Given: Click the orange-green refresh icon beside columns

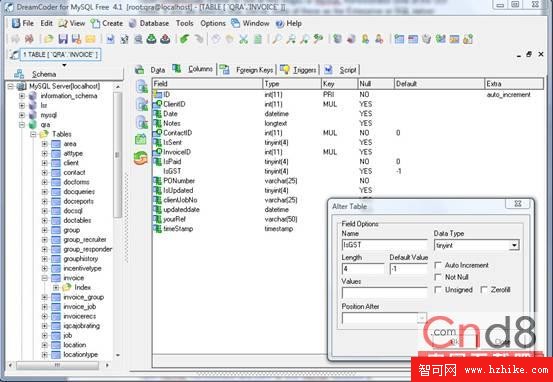Looking at the screenshot, I should coord(141,158).
